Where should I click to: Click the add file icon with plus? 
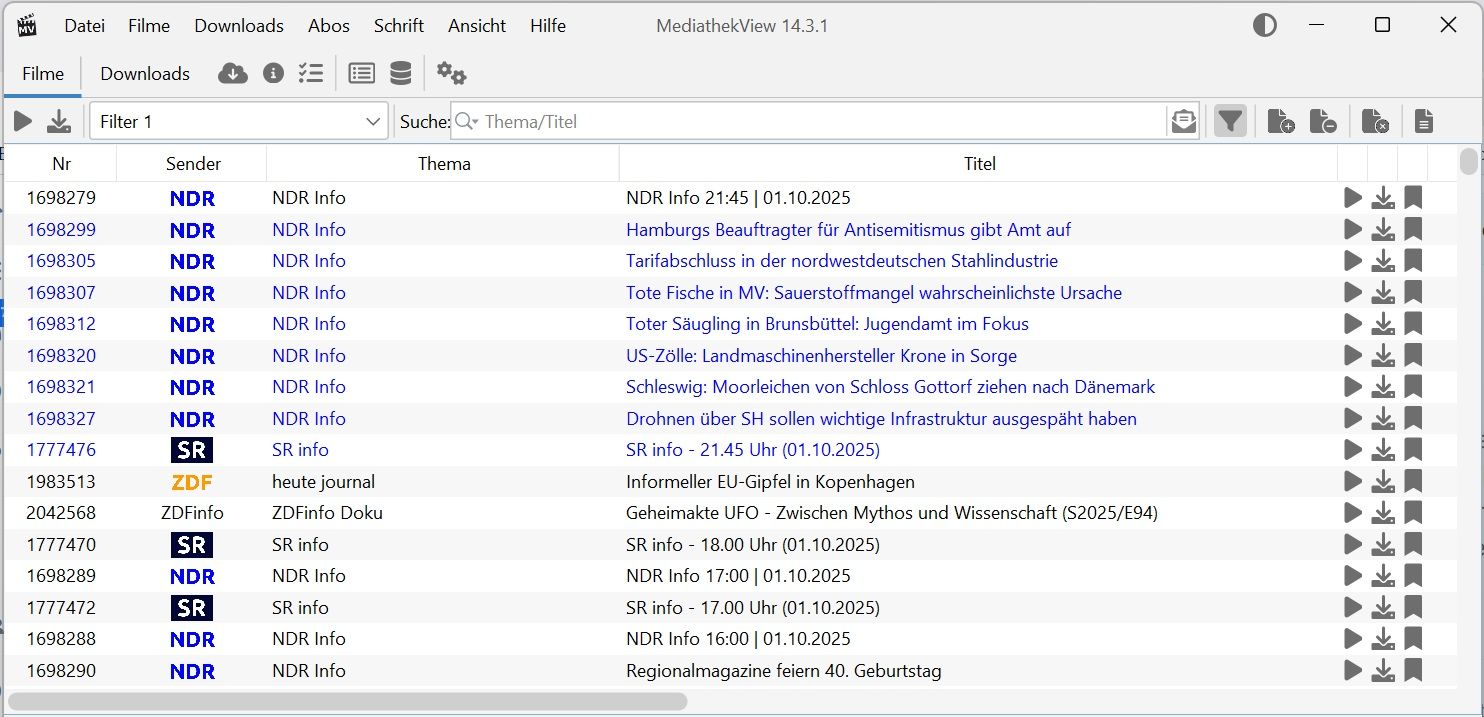[x=1280, y=122]
